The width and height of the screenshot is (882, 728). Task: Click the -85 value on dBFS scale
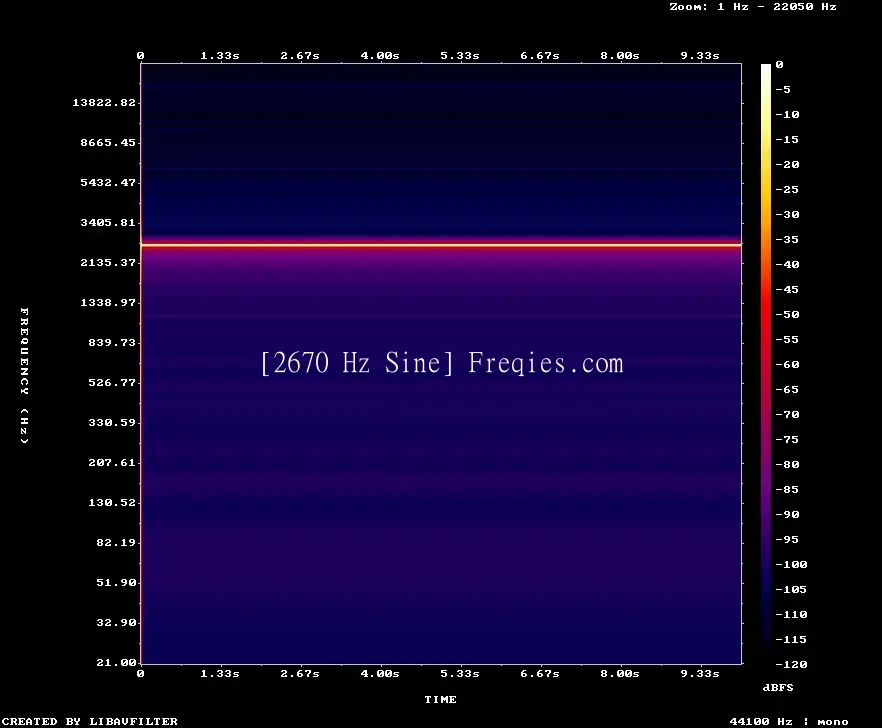787,489
